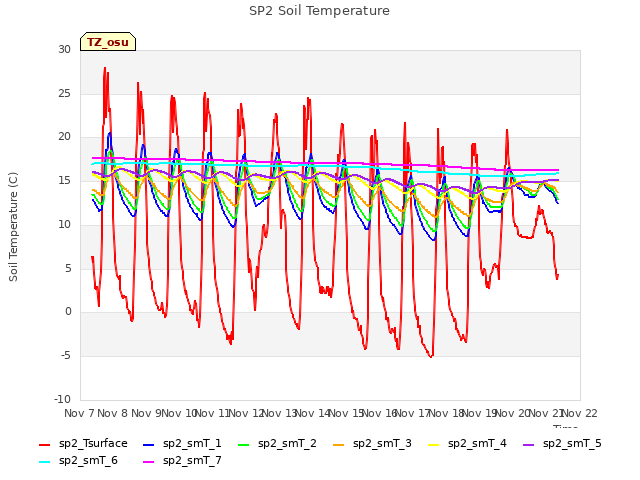Toggle the sp2_smT_6 legend entry
640x480 pixels.
click(x=78, y=460)
